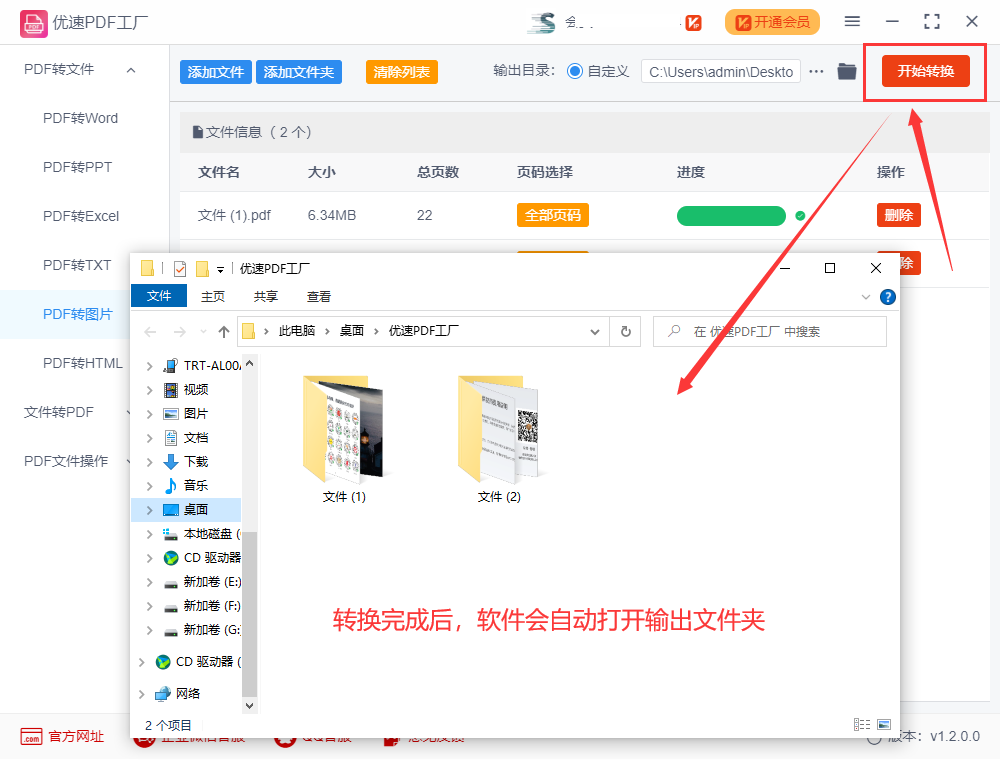Click the 优速PDF工厂 app logo icon
This screenshot has width=1000, height=760.
(x=33, y=24)
